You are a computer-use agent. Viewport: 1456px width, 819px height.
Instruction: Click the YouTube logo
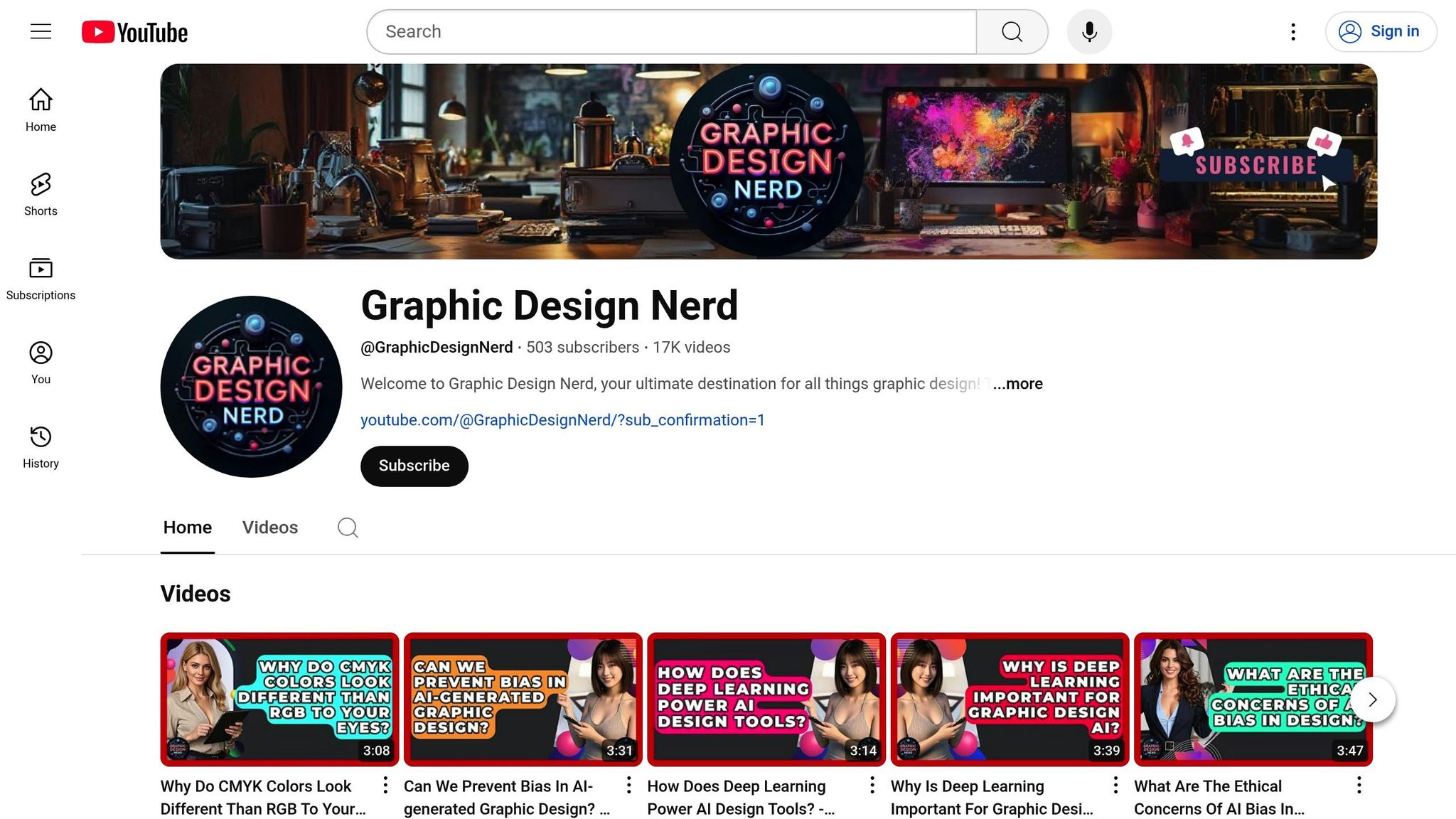pos(133,31)
